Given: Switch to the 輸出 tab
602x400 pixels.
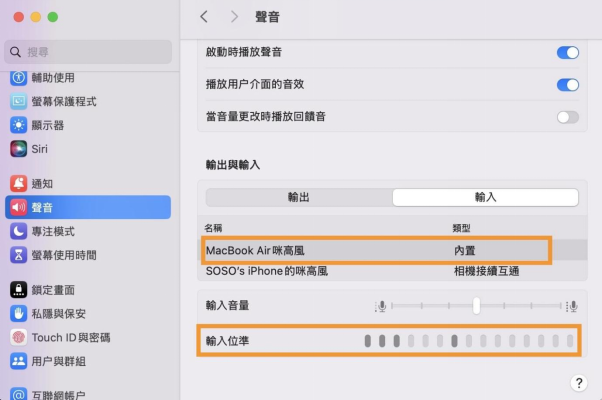Looking at the screenshot, I should 299,197.
